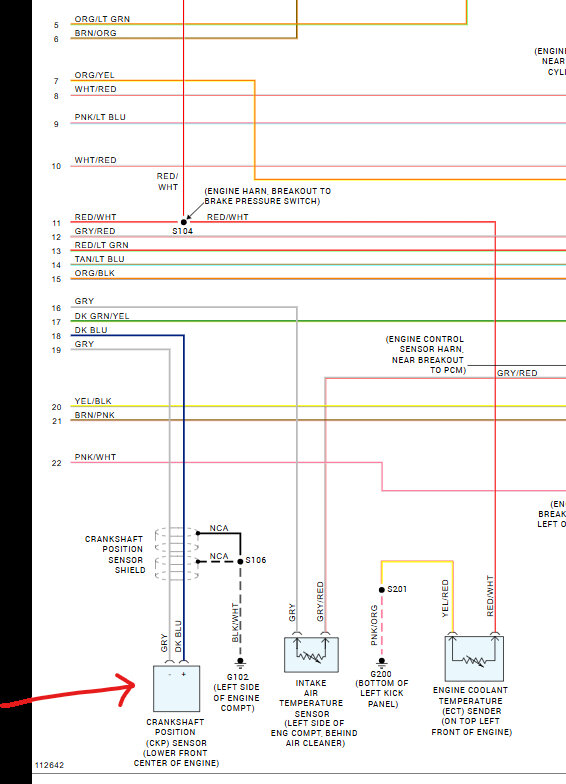Click the vertical PNK/ORG wire label
This screenshot has width=566, height=784.
(x=374, y=625)
